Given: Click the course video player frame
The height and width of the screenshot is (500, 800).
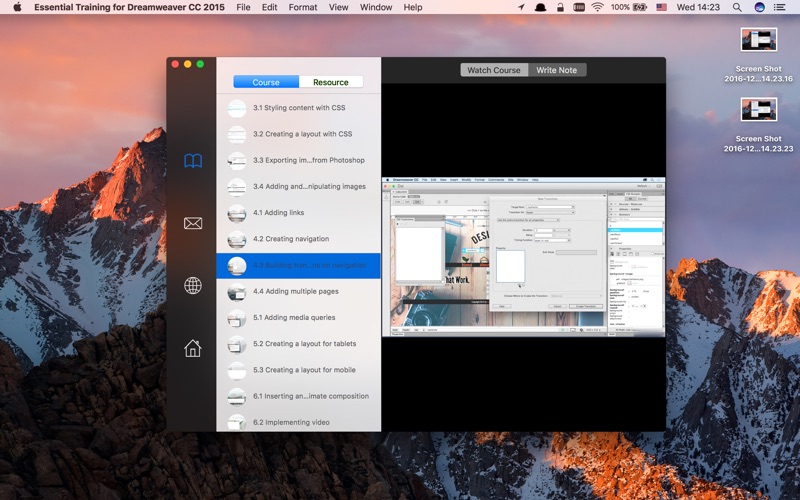Looking at the screenshot, I should 523,257.
